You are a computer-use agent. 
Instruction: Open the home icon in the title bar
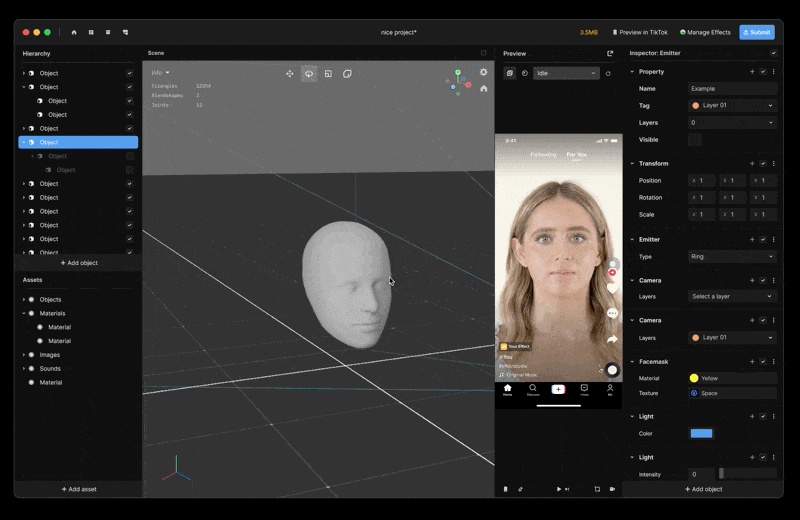click(x=74, y=32)
